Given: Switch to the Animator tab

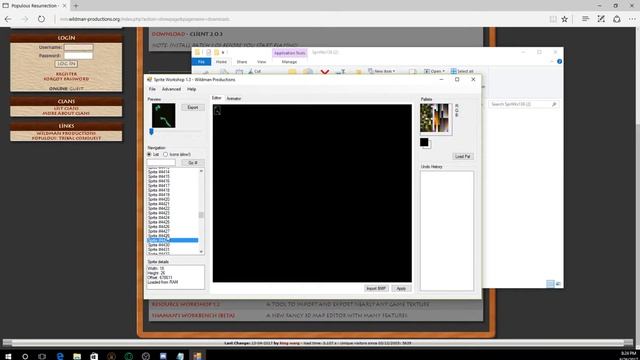Looking at the screenshot, I should pos(234,98).
